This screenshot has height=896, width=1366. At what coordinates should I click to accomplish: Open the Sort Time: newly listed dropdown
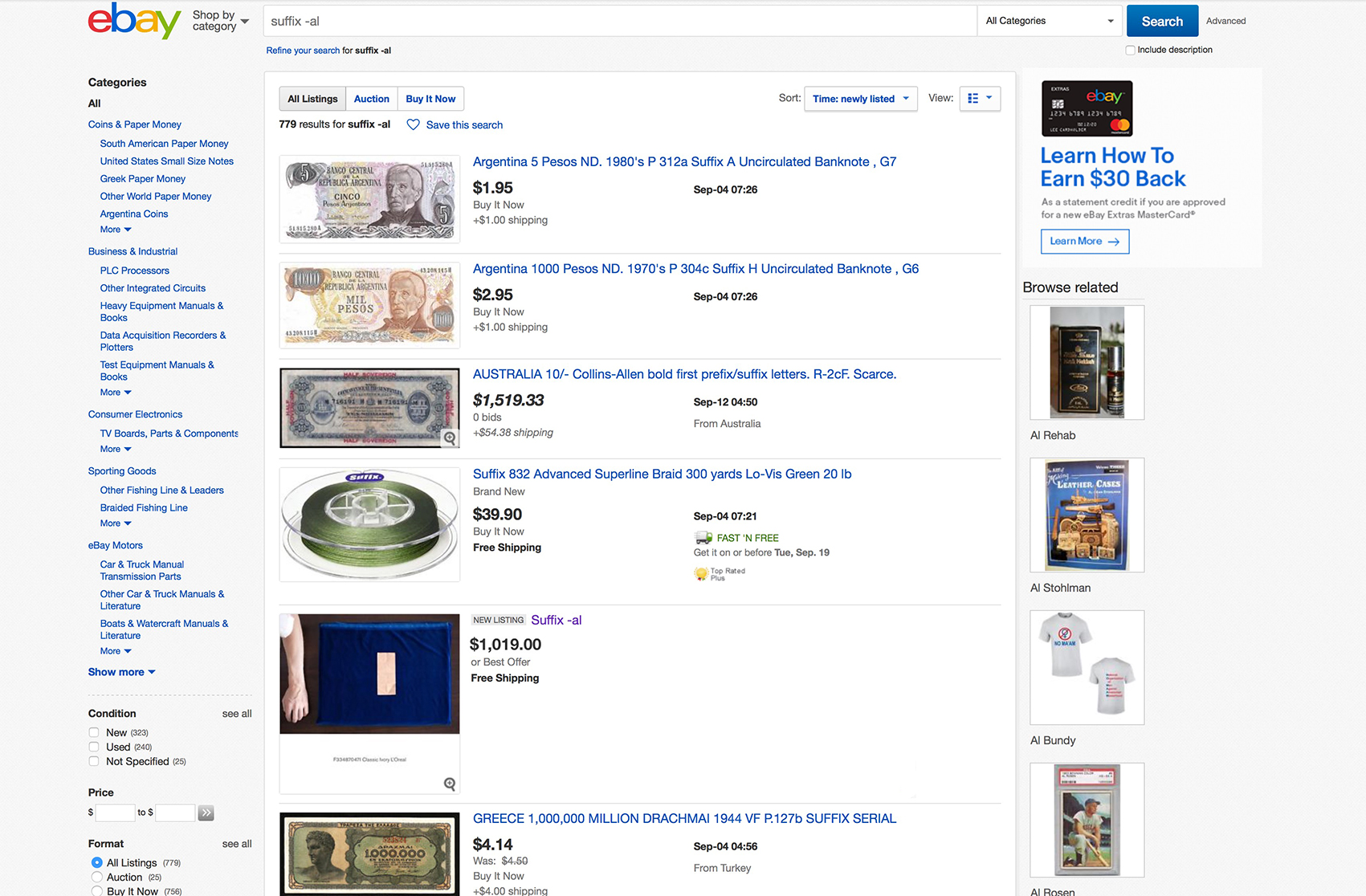[860, 99]
